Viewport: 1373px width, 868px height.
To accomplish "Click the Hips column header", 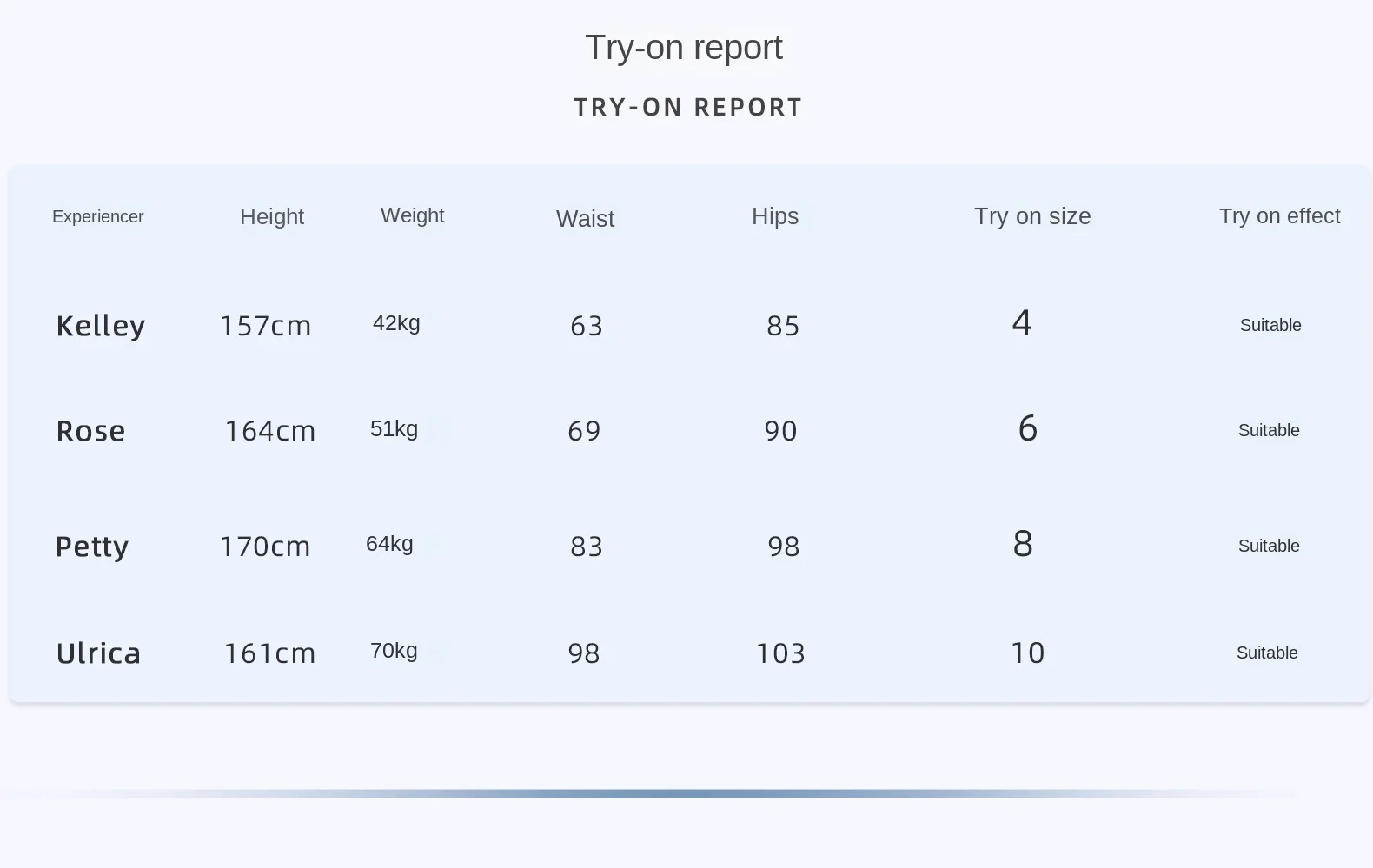I will [775, 216].
